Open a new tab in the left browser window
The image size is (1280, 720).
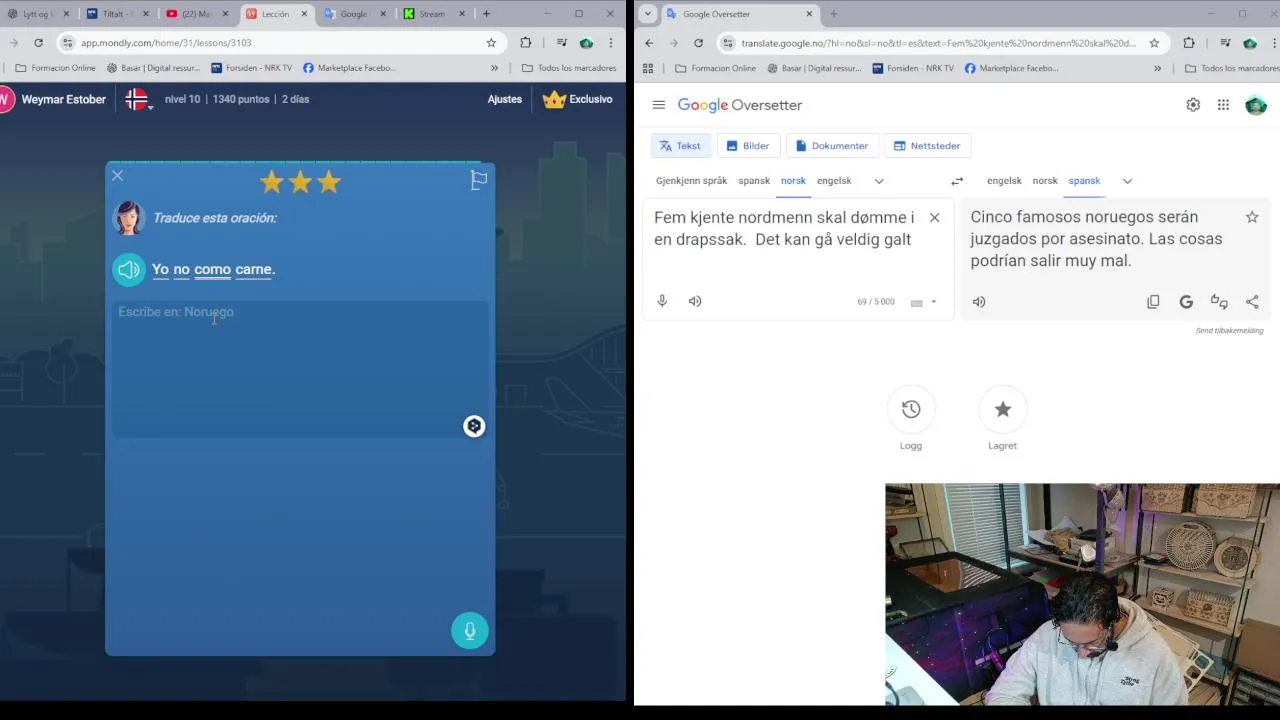(486, 14)
